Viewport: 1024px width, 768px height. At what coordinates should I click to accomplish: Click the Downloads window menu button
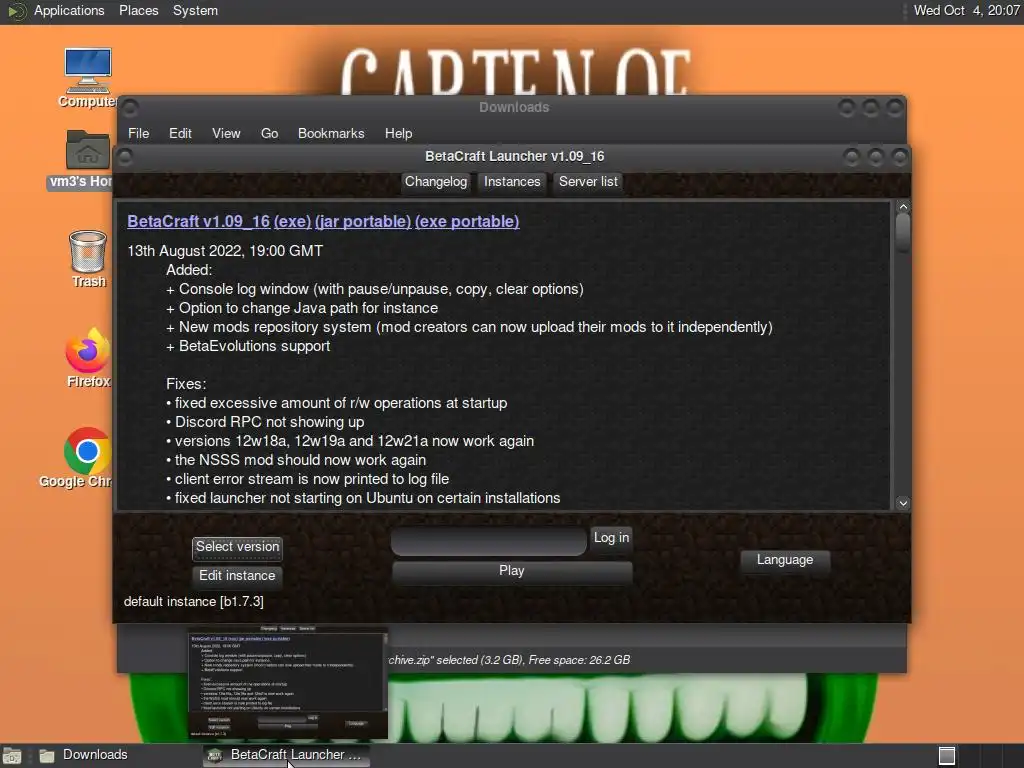click(x=130, y=107)
